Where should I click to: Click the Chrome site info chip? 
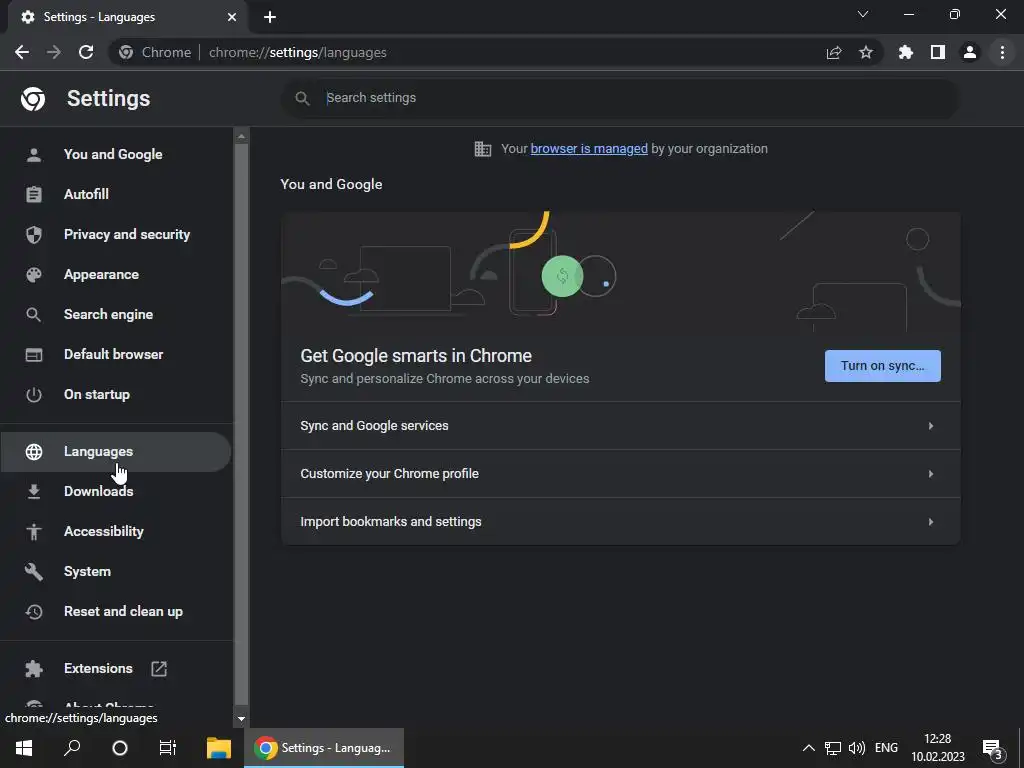coord(155,52)
